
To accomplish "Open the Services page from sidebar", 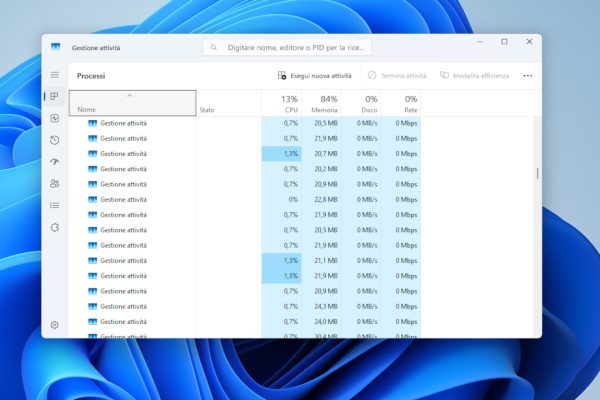I will [x=55, y=227].
